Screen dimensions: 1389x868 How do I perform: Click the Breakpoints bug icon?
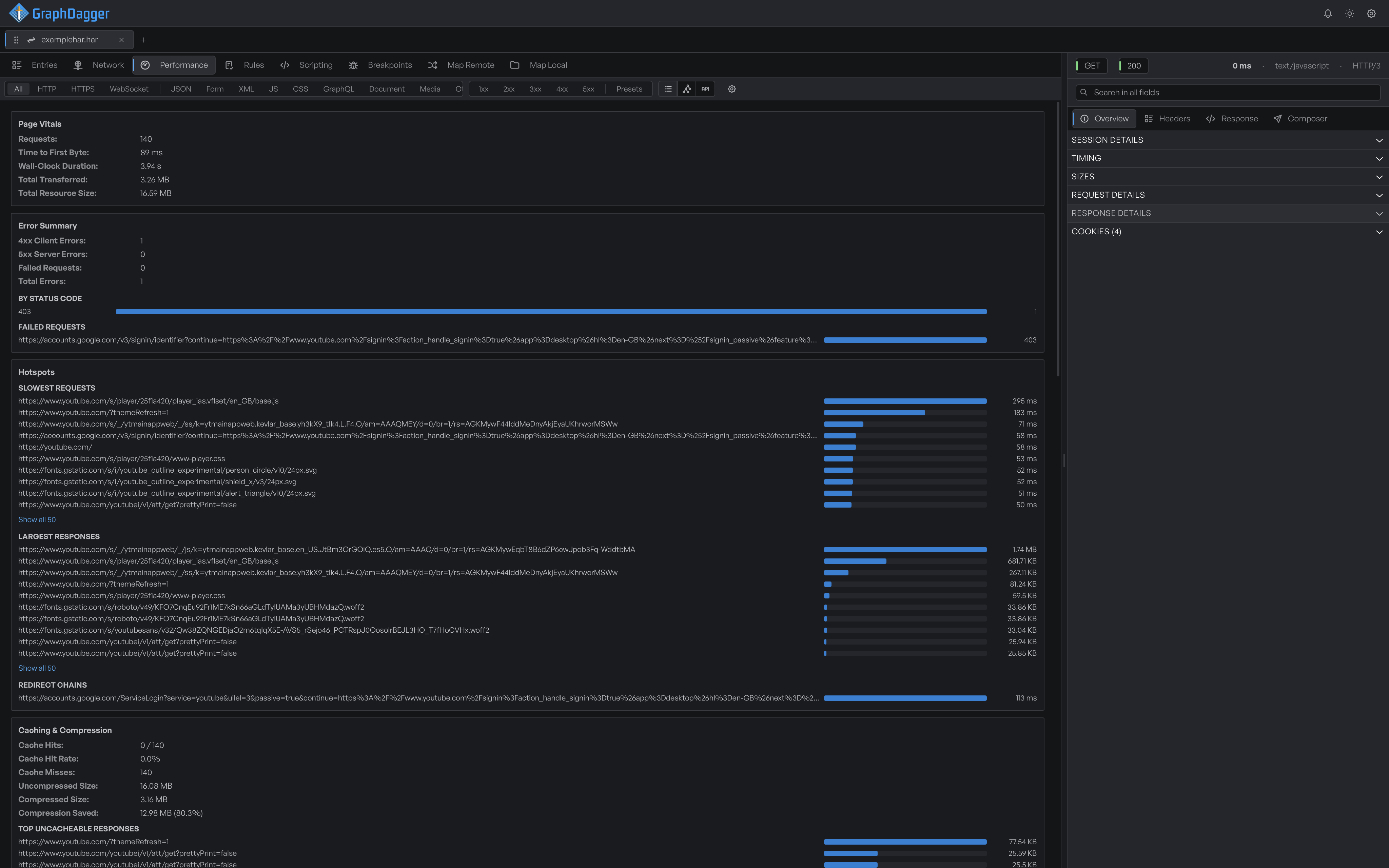point(353,65)
